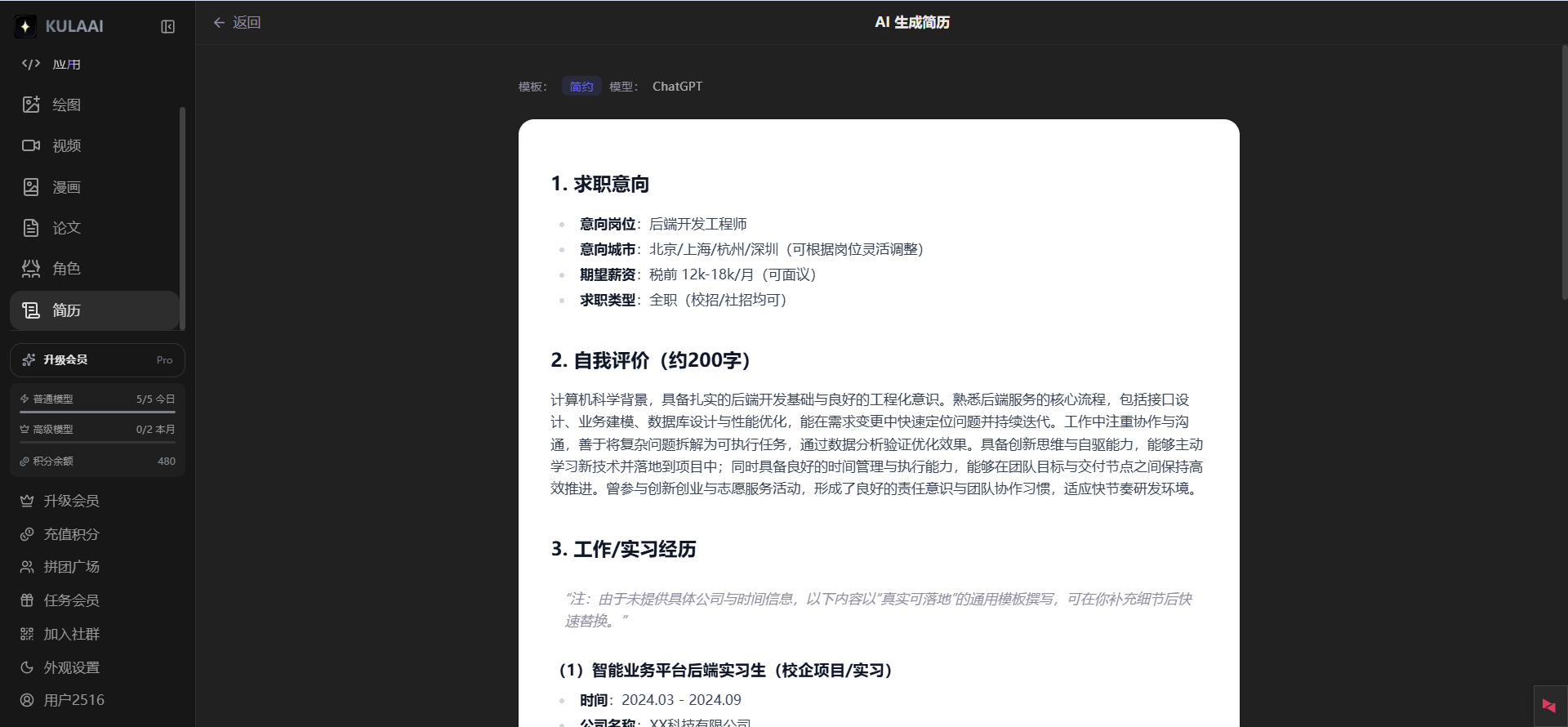This screenshot has width=1568, height=727.
Task: Click the QR icon next to 加入社群
Action: tap(27, 634)
